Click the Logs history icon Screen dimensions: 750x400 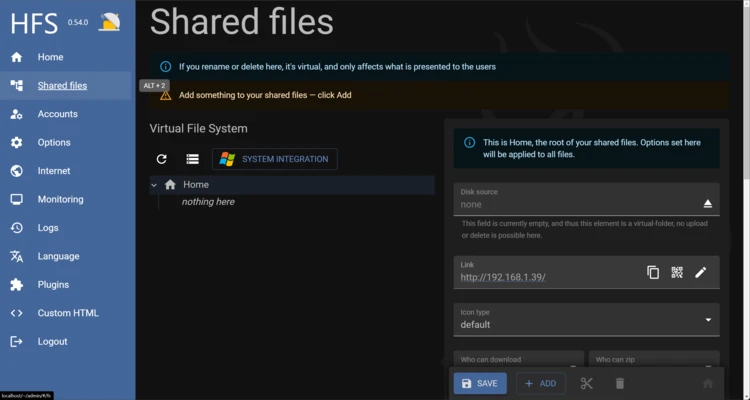pyautogui.click(x=16, y=228)
